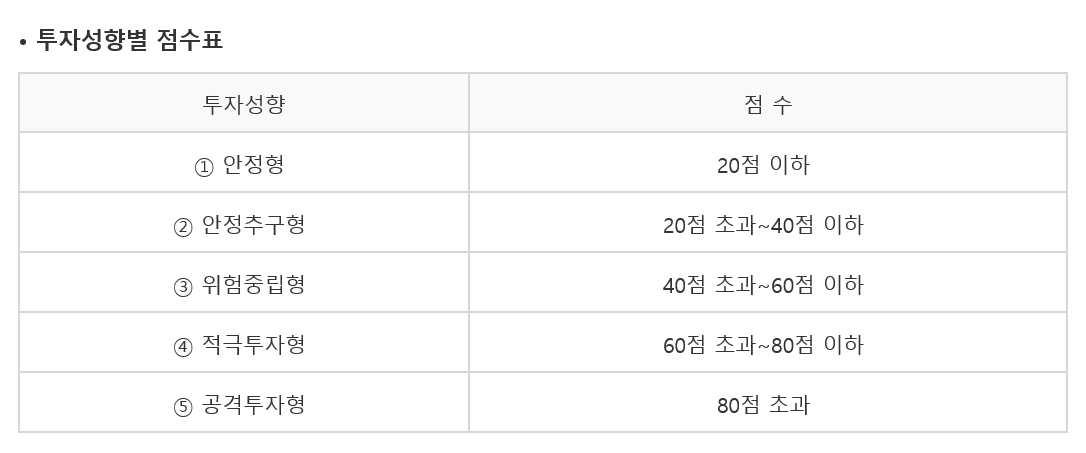The width and height of the screenshot is (1086, 453).
Task: Click the 투자성향별 점수표 heading
Action: (x=130, y=39)
